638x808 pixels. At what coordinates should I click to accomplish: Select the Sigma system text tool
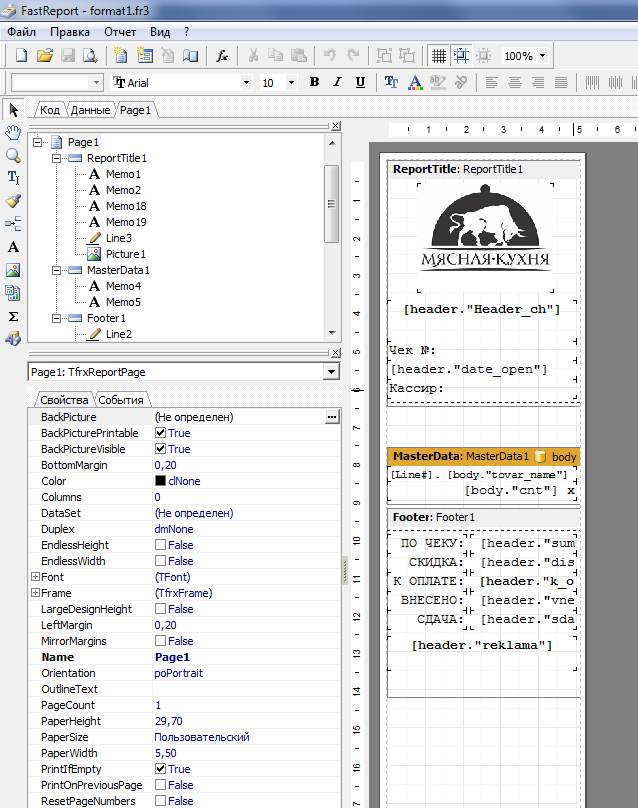click(x=13, y=316)
